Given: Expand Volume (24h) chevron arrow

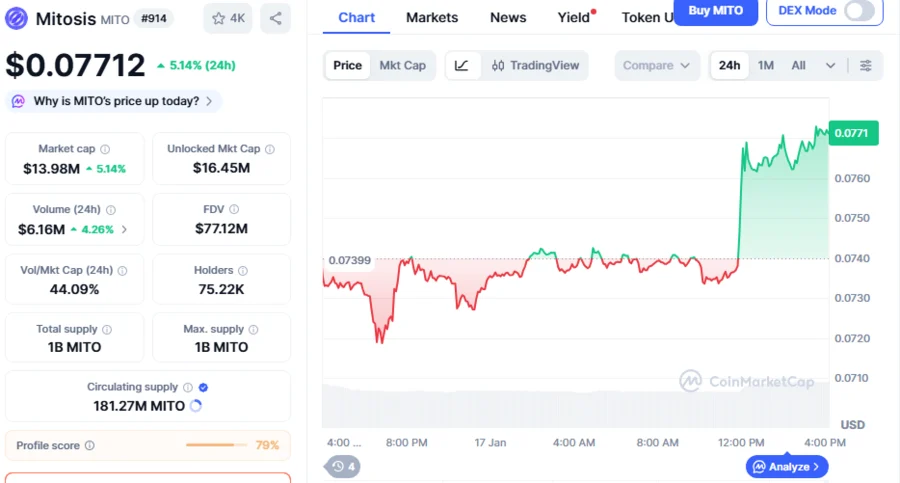Looking at the screenshot, I should point(124,229).
